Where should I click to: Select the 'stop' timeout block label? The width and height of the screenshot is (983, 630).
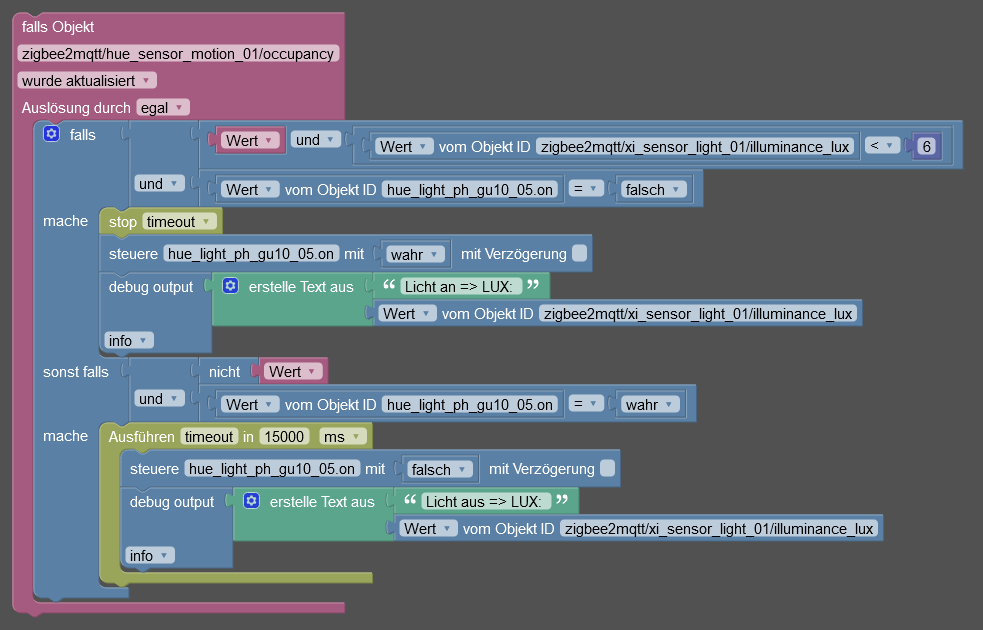tap(122, 222)
